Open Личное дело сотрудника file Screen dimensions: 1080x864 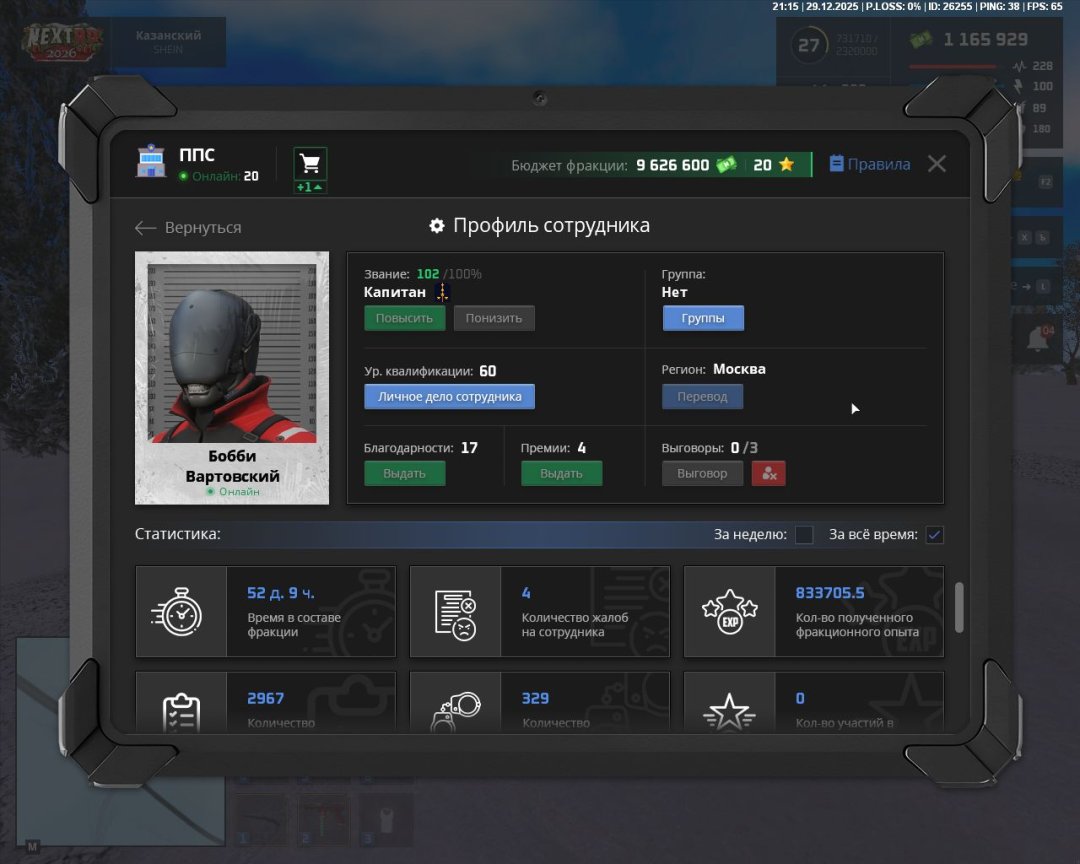coord(449,396)
